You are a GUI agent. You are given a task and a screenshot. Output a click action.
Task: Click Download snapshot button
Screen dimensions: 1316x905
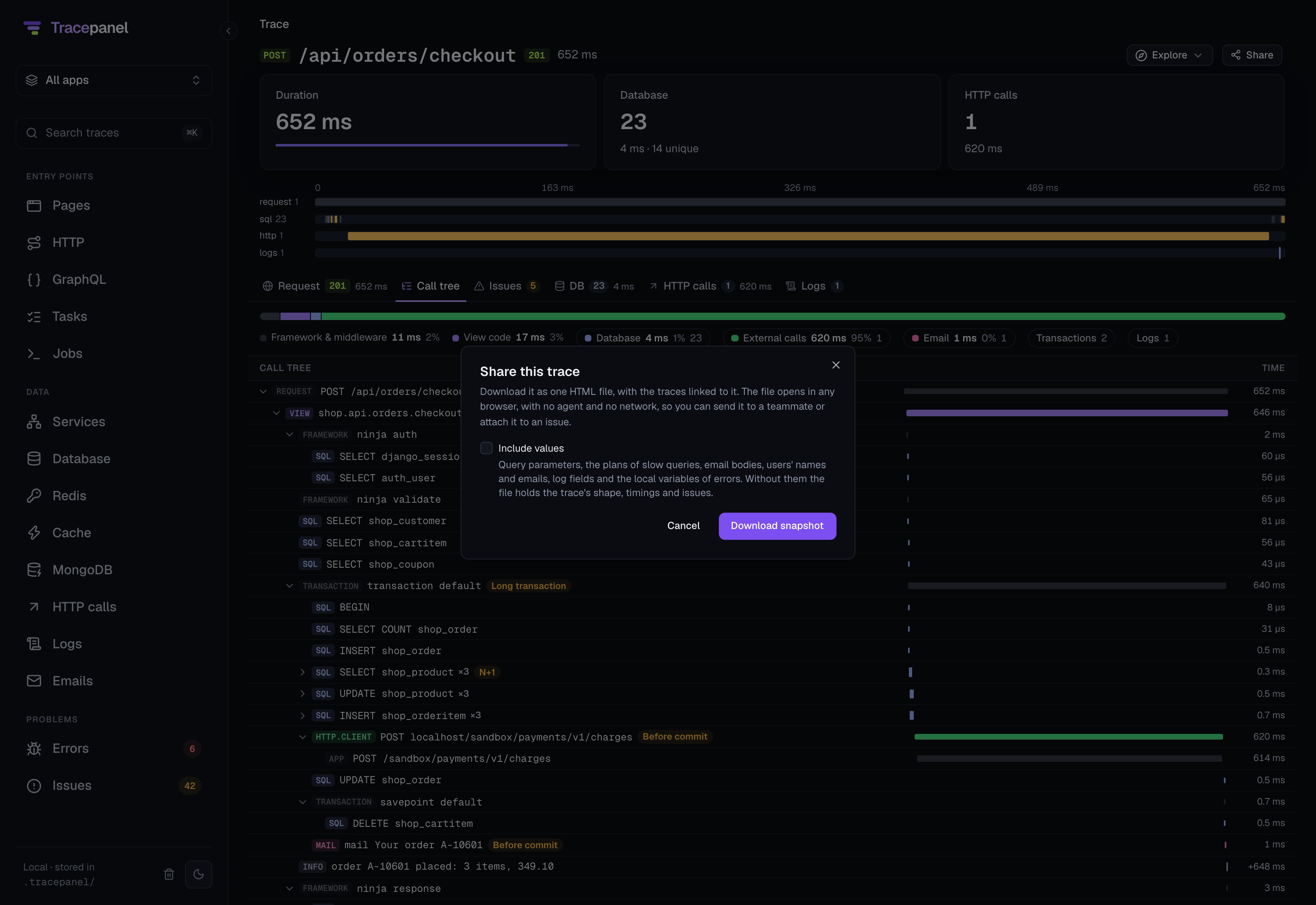tap(777, 526)
